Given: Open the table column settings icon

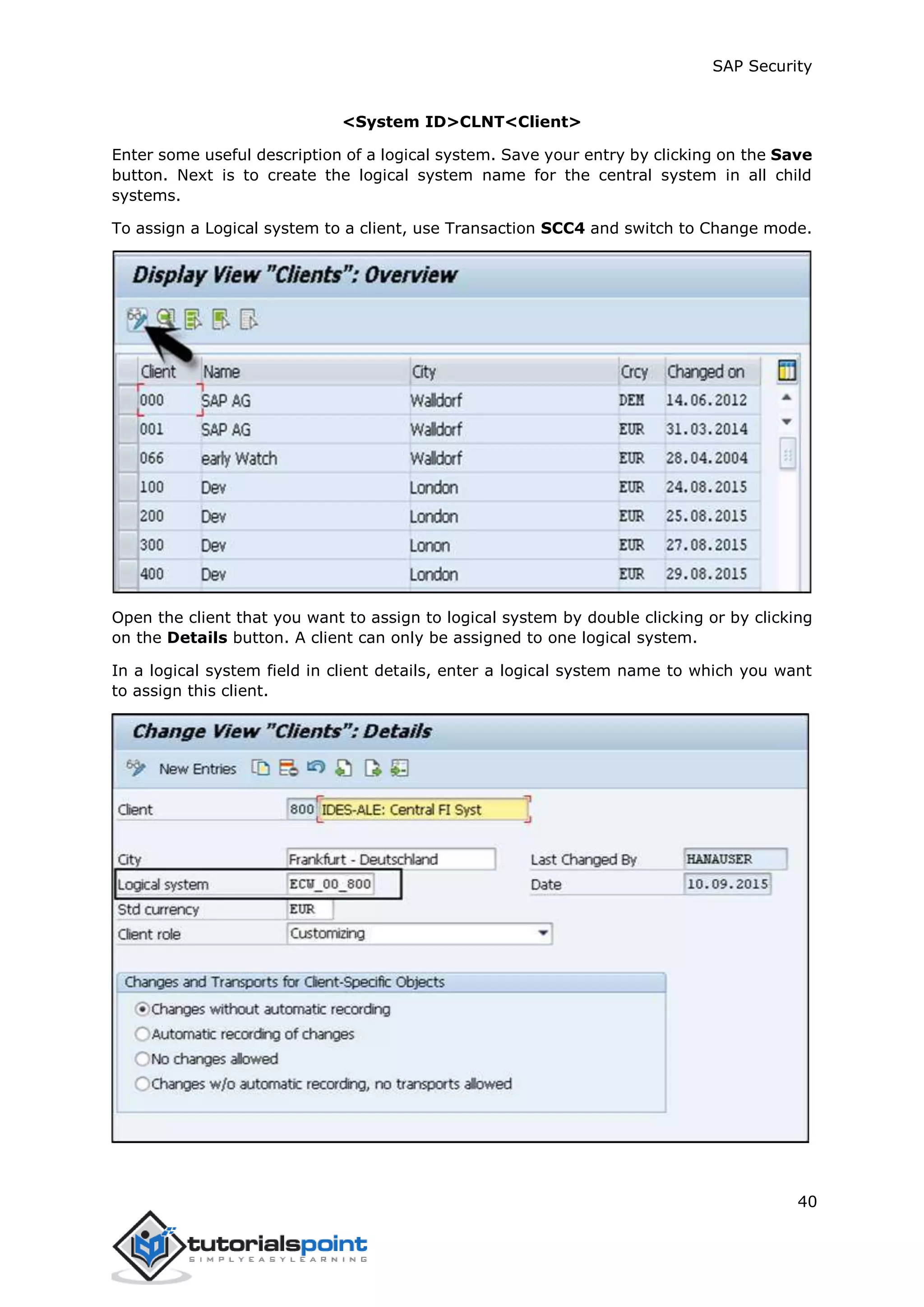Looking at the screenshot, I should (x=787, y=371).
